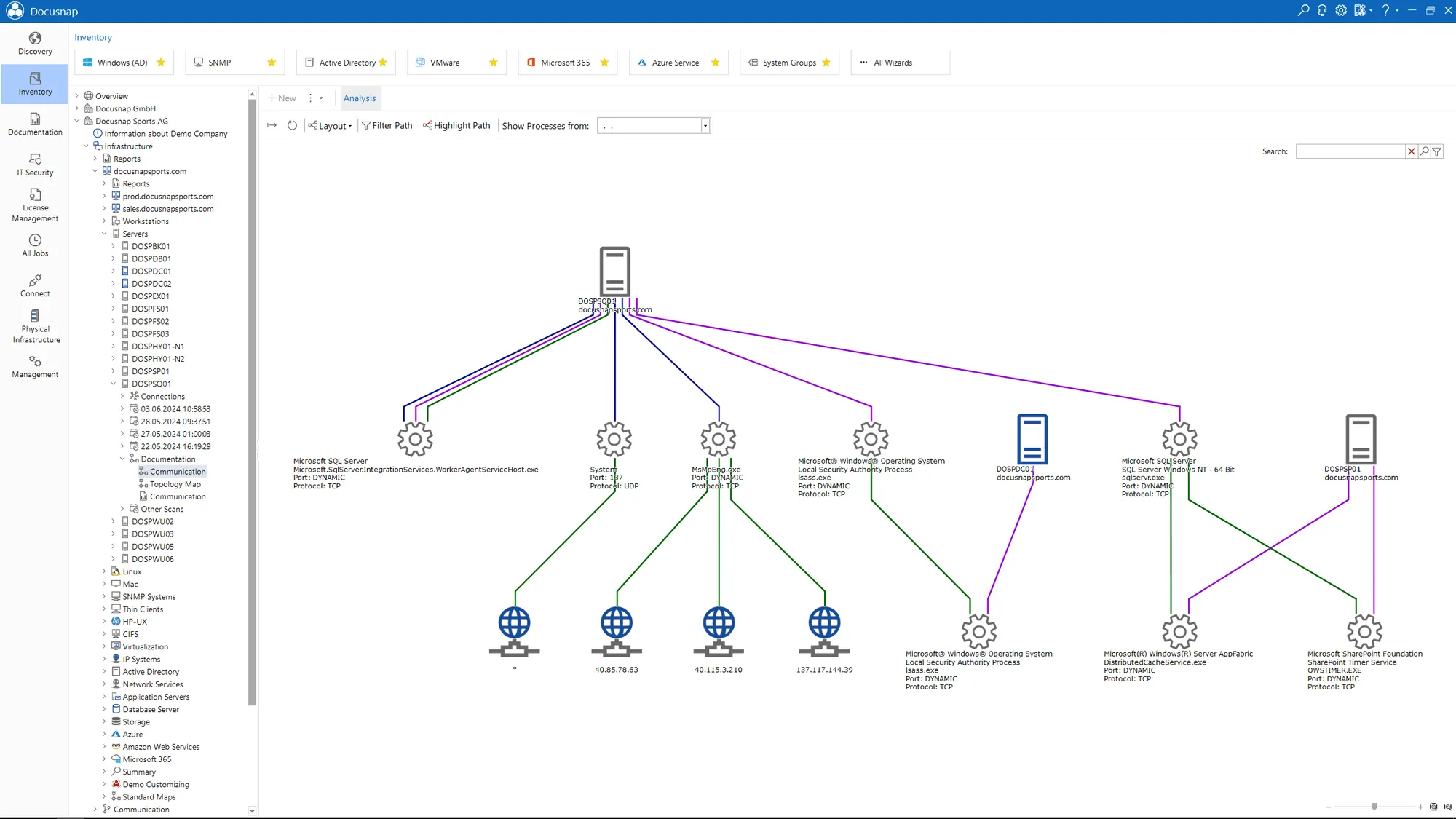The height and width of the screenshot is (819, 1456).
Task: Open License Management
Action: (35, 205)
